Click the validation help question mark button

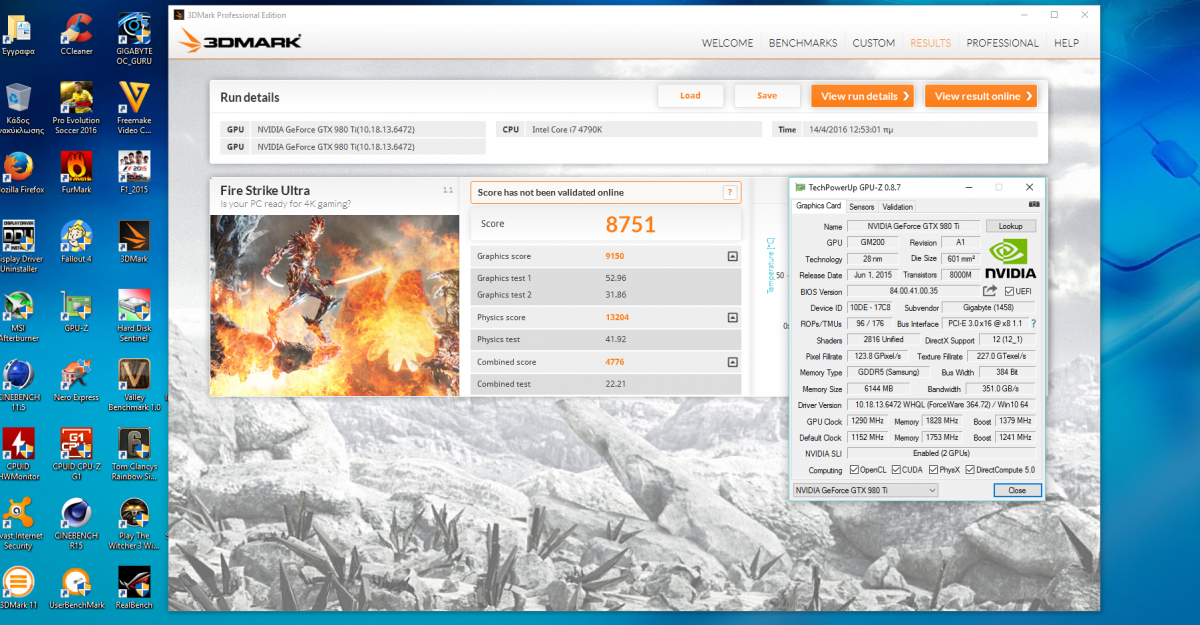click(x=730, y=193)
